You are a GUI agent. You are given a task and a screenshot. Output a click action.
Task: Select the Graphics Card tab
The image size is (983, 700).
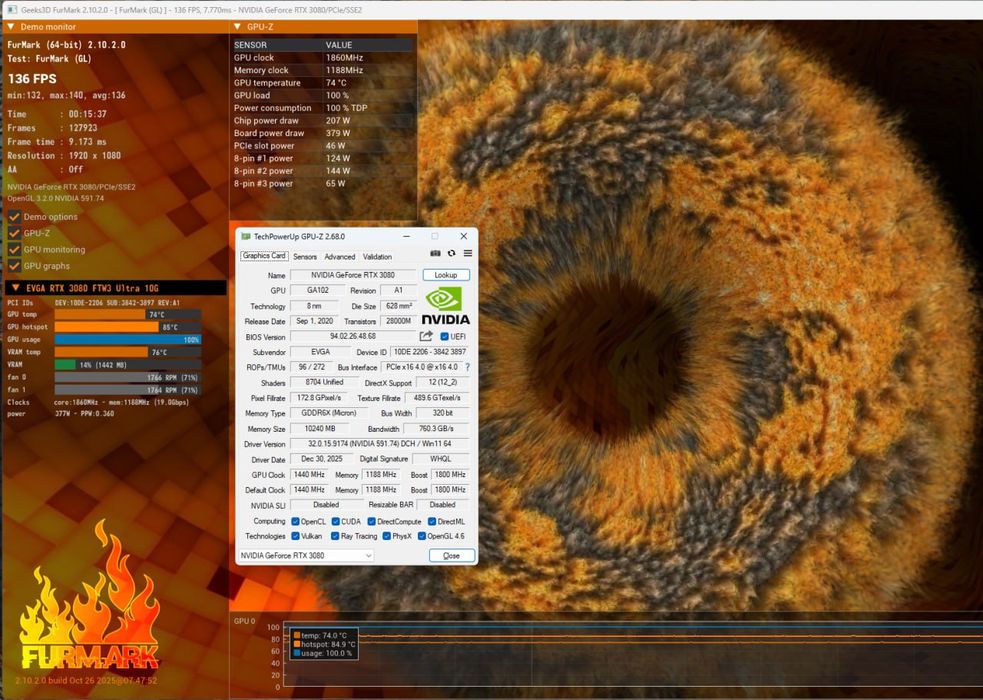[x=264, y=256]
